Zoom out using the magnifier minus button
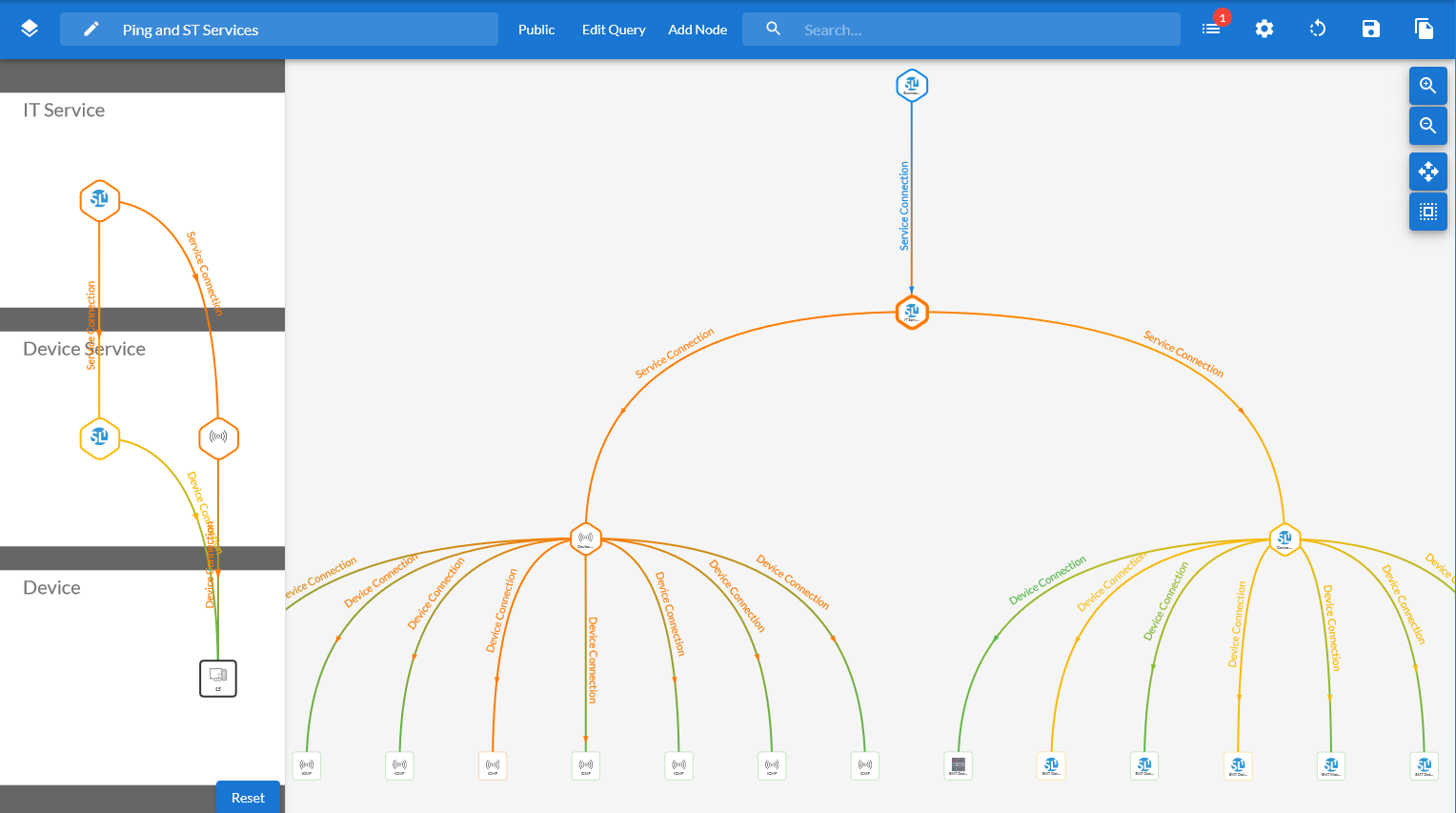The image size is (1456, 813). click(1427, 126)
